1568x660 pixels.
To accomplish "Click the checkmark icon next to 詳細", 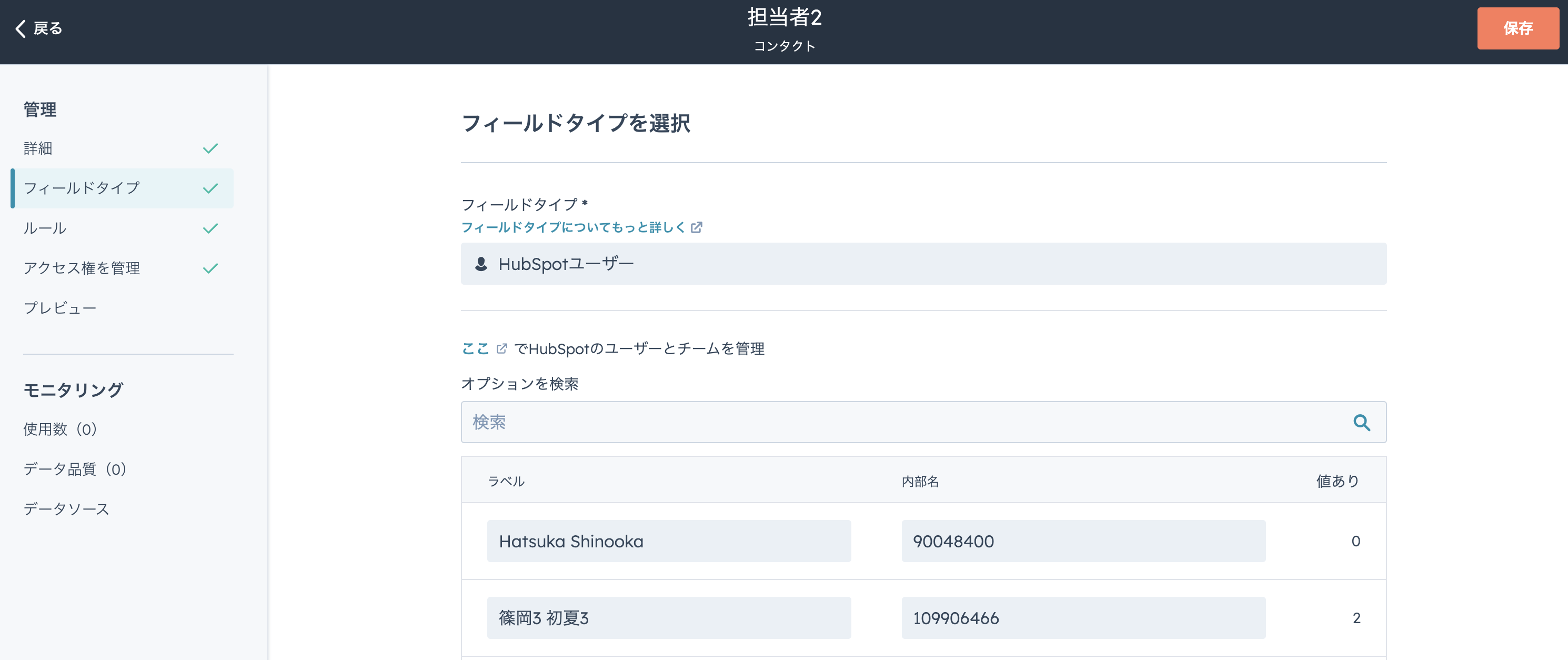I will (x=210, y=148).
